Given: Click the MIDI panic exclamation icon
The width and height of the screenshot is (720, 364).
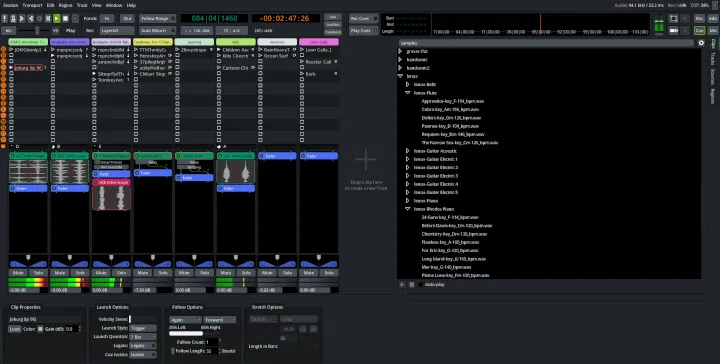Looking at the screenshot, I should coord(5,18).
